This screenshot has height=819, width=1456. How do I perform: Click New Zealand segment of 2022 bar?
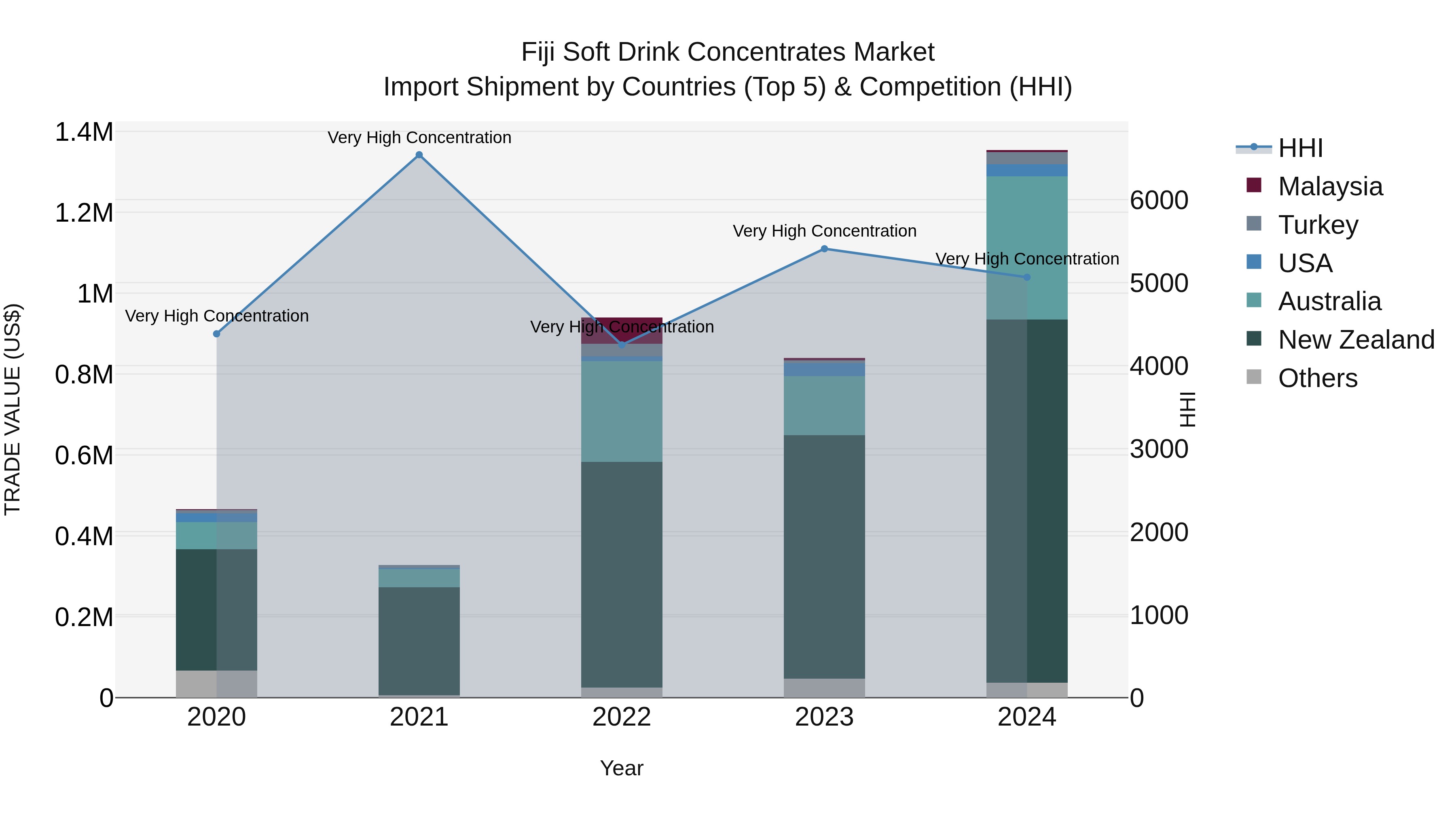(x=622, y=575)
